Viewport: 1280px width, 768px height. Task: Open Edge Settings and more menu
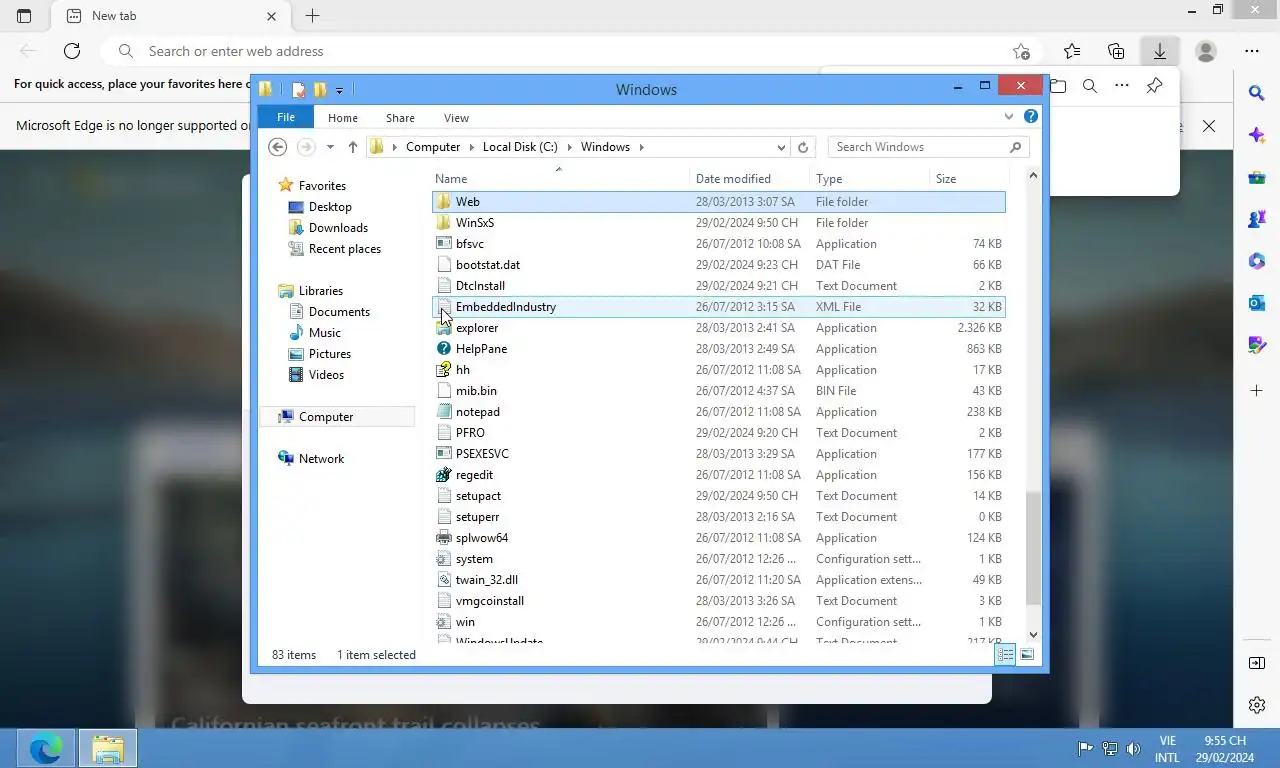(x=1252, y=51)
